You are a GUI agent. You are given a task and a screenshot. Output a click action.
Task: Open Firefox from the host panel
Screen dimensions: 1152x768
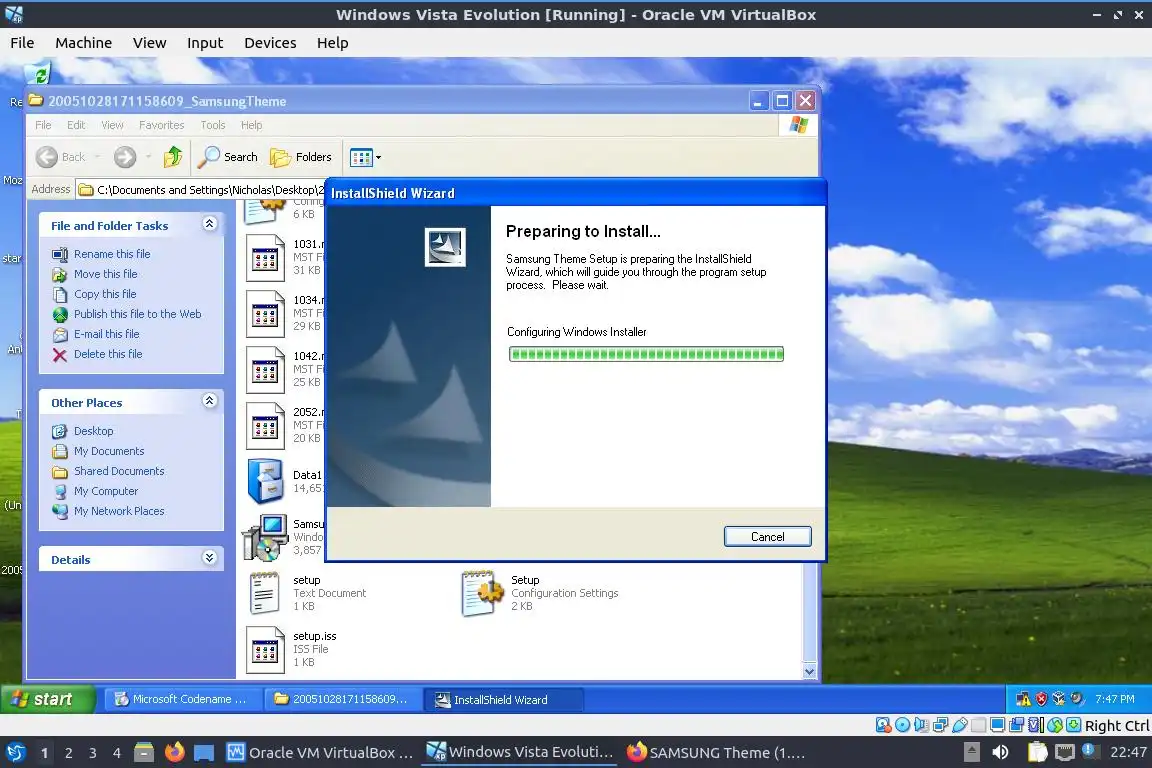pyautogui.click(x=174, y=752)
